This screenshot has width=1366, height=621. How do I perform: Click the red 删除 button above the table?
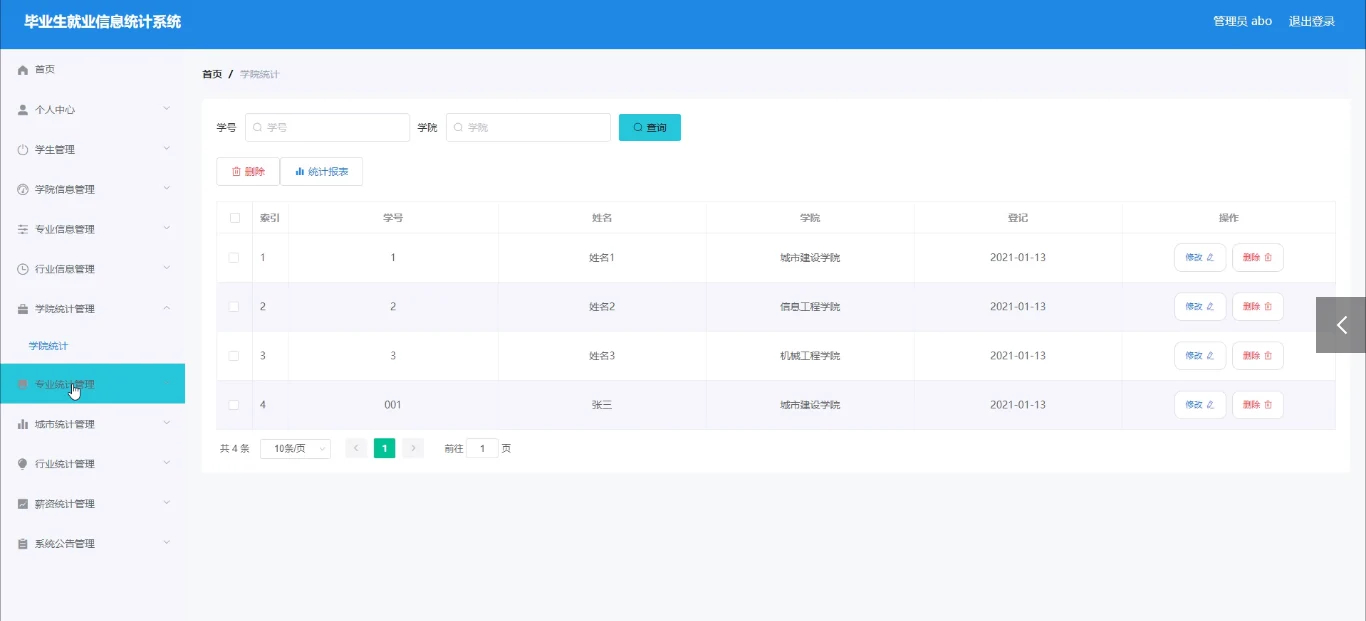click(248, 172)
